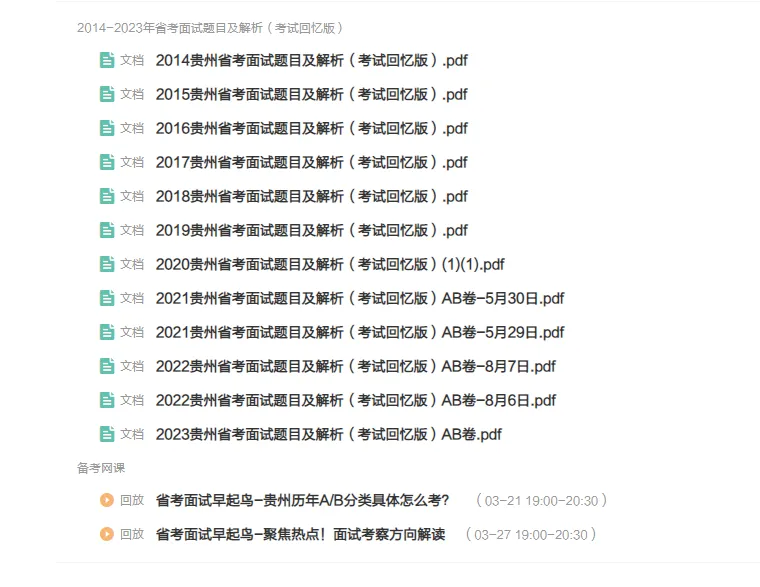The height and width of the screenshot is (587, 760).
Task: Open 2020 file ending with (1)(1).pdf
Action: (x=330, y=264)
